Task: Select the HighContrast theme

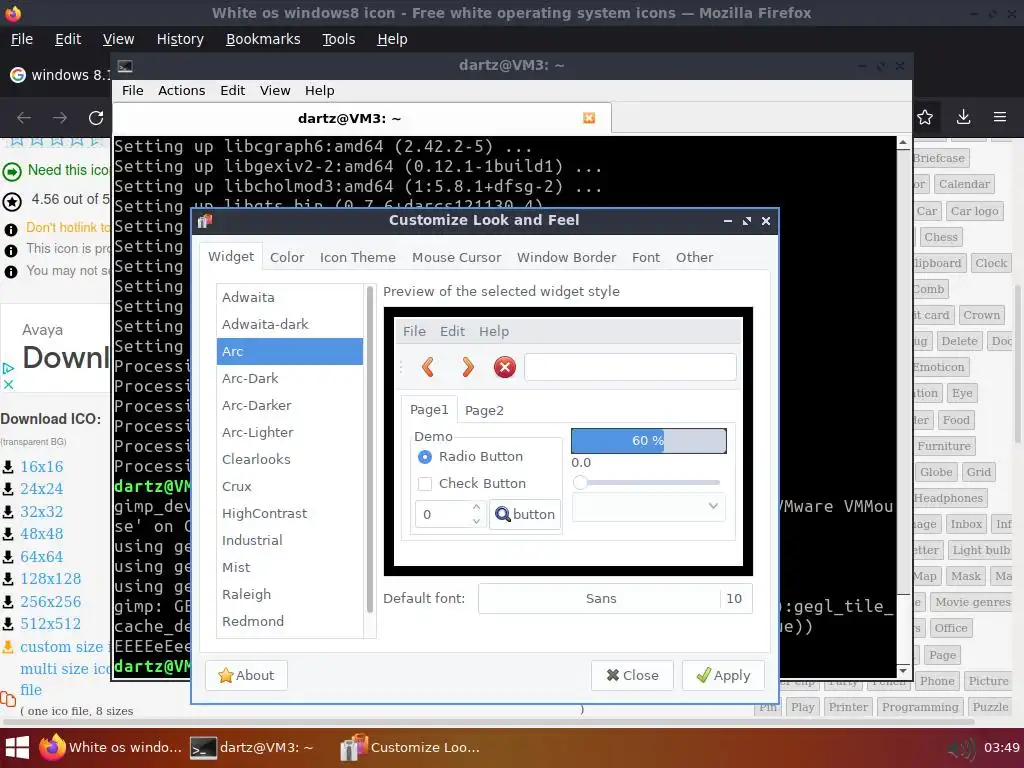Action: pyautogui.click(x=290, y=514)
